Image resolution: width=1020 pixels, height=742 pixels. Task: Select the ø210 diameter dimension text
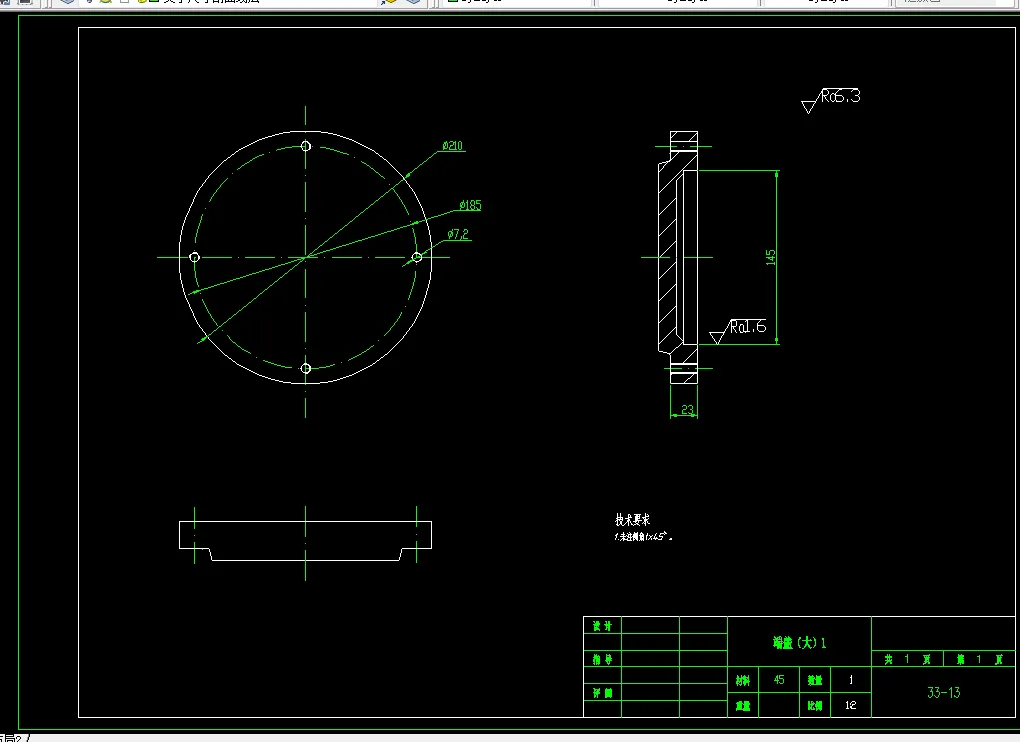coord(453,146)
